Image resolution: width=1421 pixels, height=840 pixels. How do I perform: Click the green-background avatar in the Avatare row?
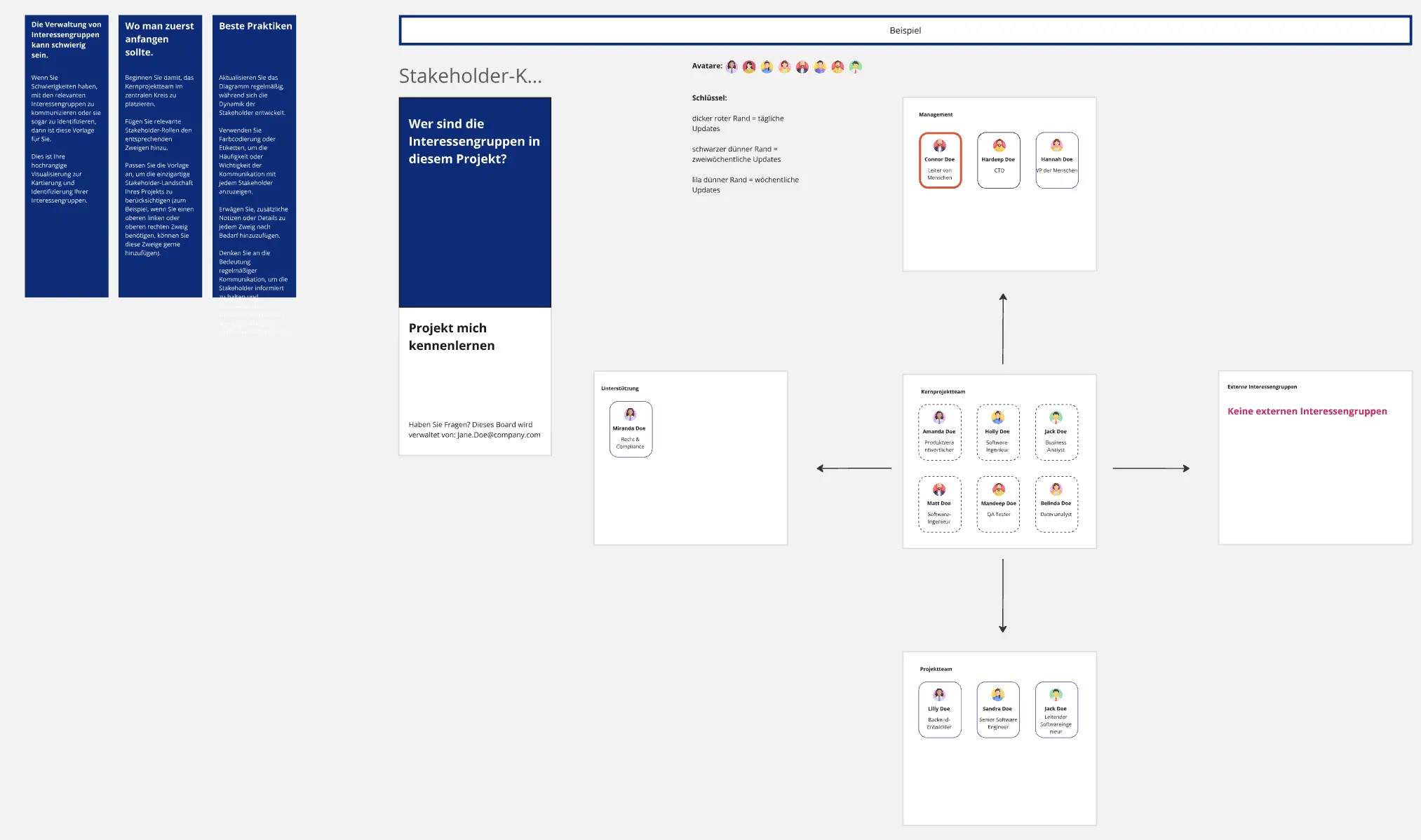(855, 67)
